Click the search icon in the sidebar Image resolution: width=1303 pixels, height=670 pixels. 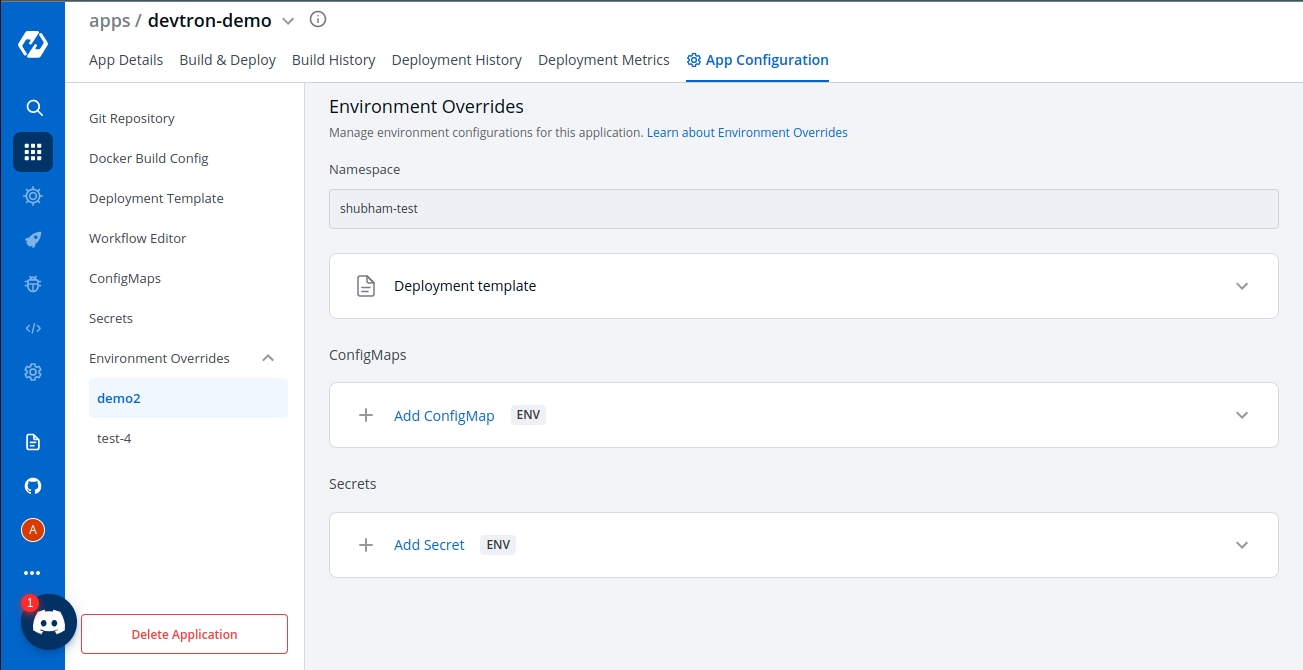(33, 108)
